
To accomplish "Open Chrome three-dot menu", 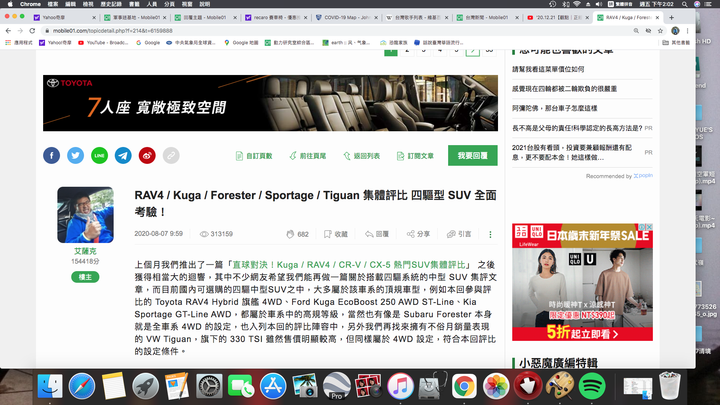I will click(x=687, y=31).
